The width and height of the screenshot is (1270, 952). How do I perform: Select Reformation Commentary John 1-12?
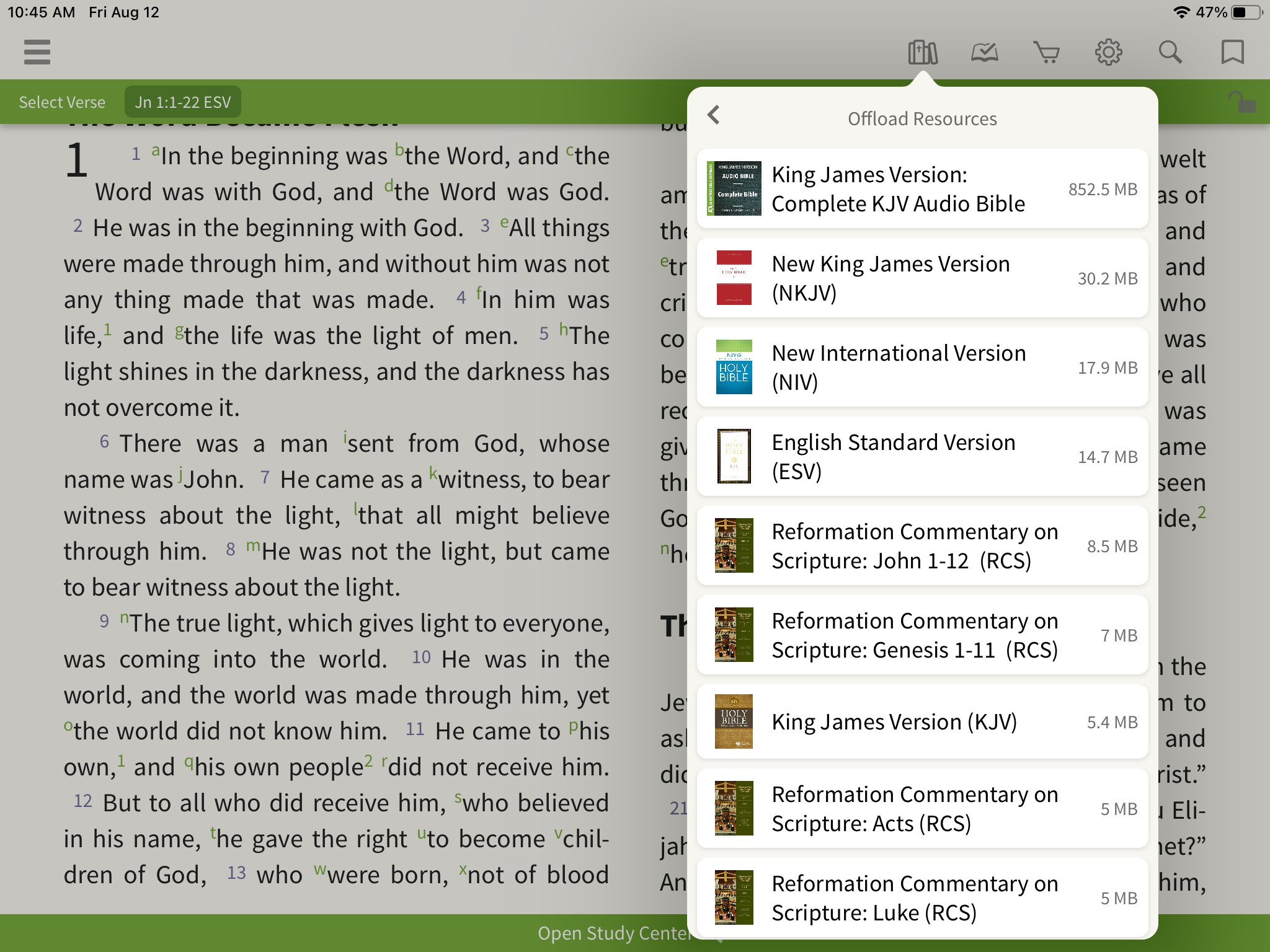click(923, 546)
